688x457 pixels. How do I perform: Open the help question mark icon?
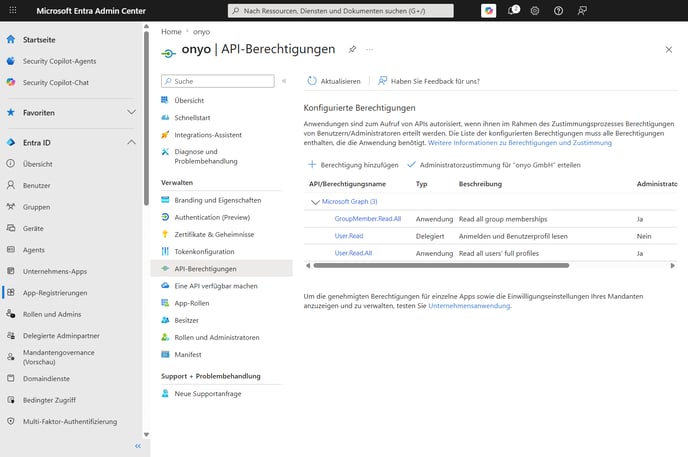pos(558,11)
